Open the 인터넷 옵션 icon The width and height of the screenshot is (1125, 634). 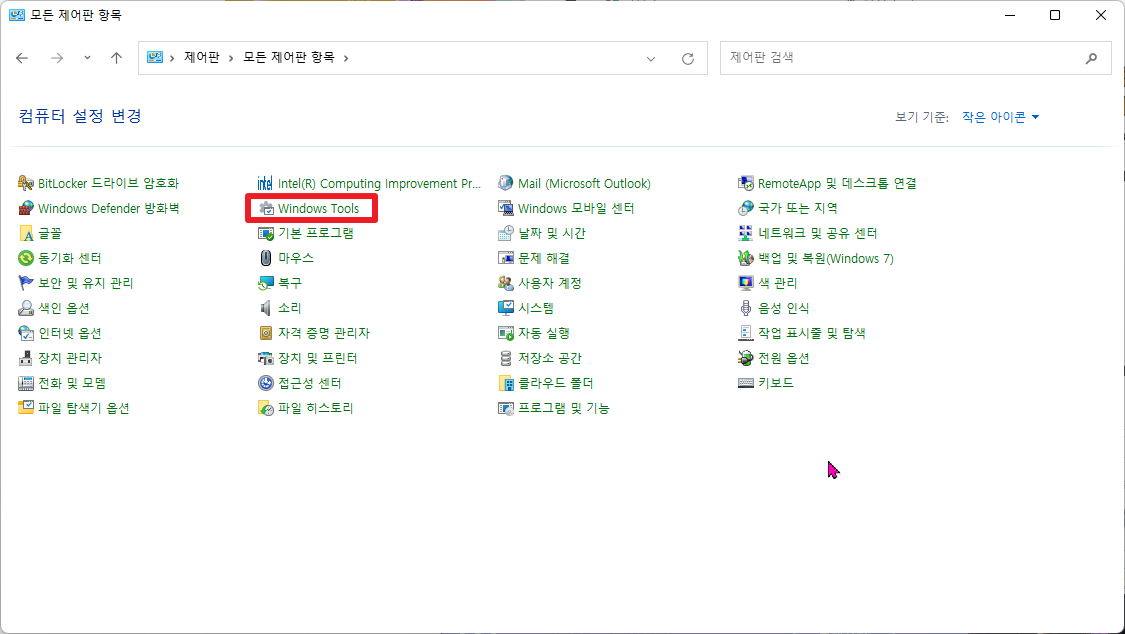coord(26,333)
